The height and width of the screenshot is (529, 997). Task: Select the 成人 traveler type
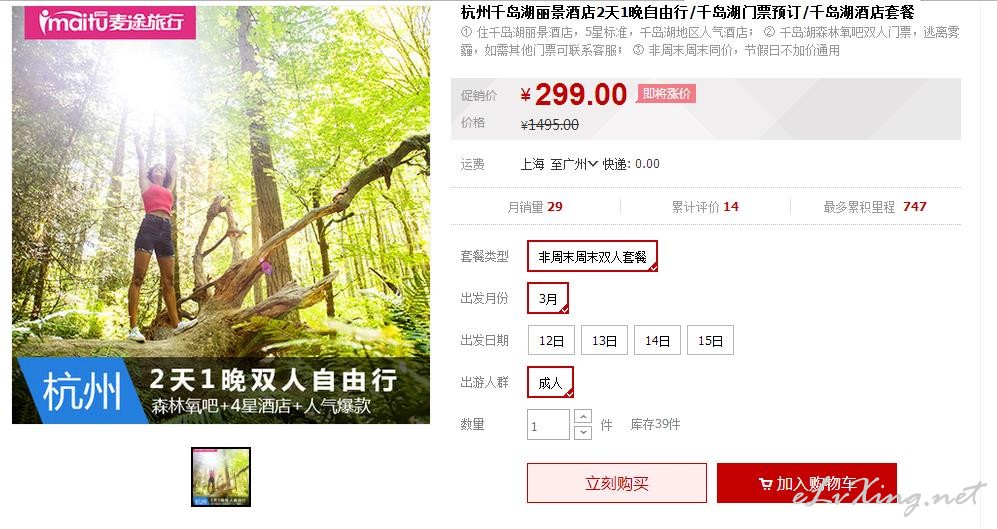pyautogui.click(x=550, y=383)
